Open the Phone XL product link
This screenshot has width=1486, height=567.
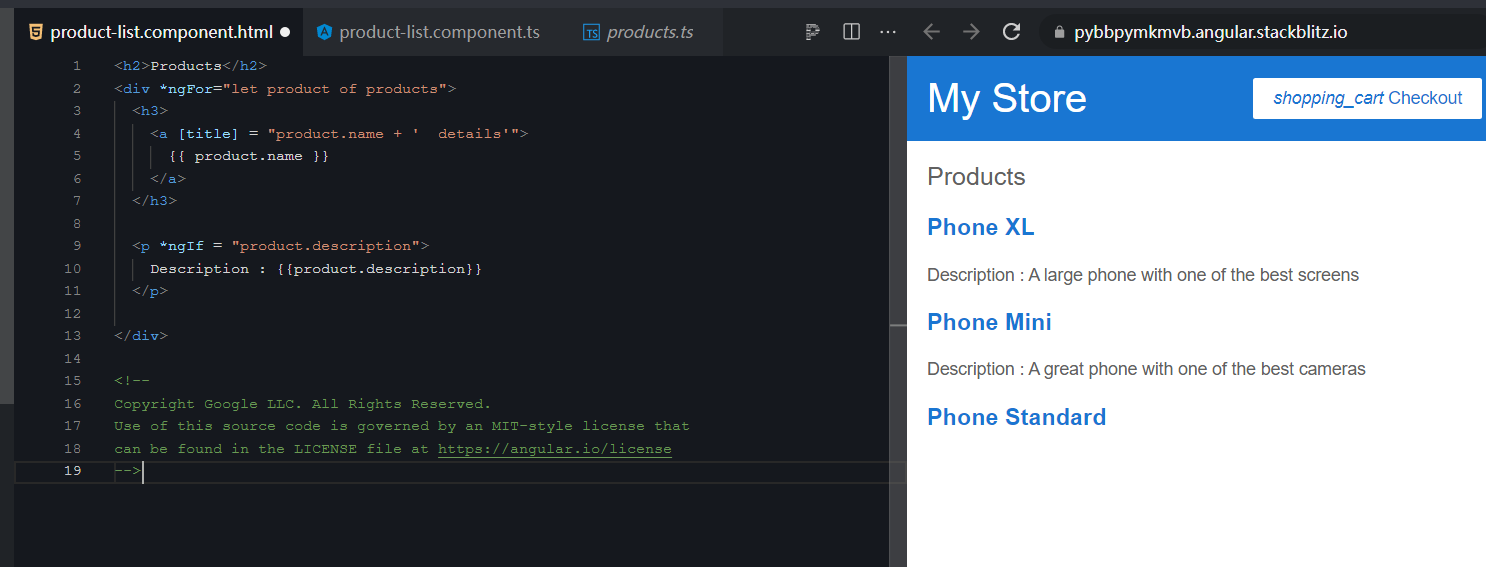[x=980, y=227]
